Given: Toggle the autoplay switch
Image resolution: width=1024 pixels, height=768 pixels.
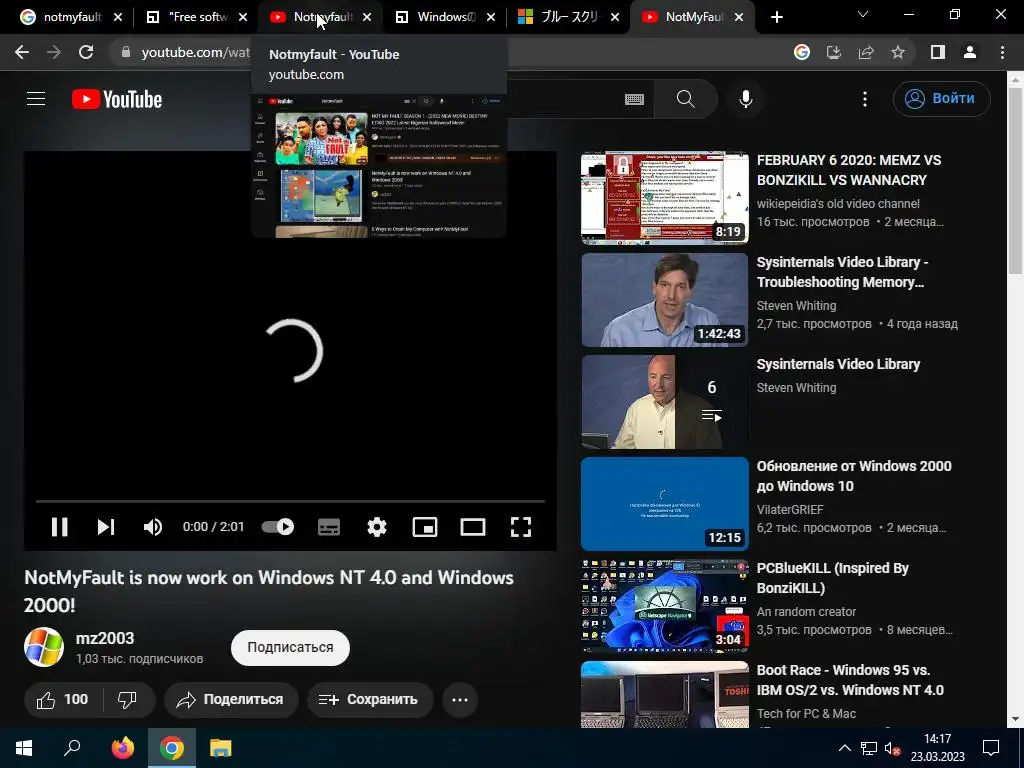Looking at the screenshot, I should [x=278, y=526].
